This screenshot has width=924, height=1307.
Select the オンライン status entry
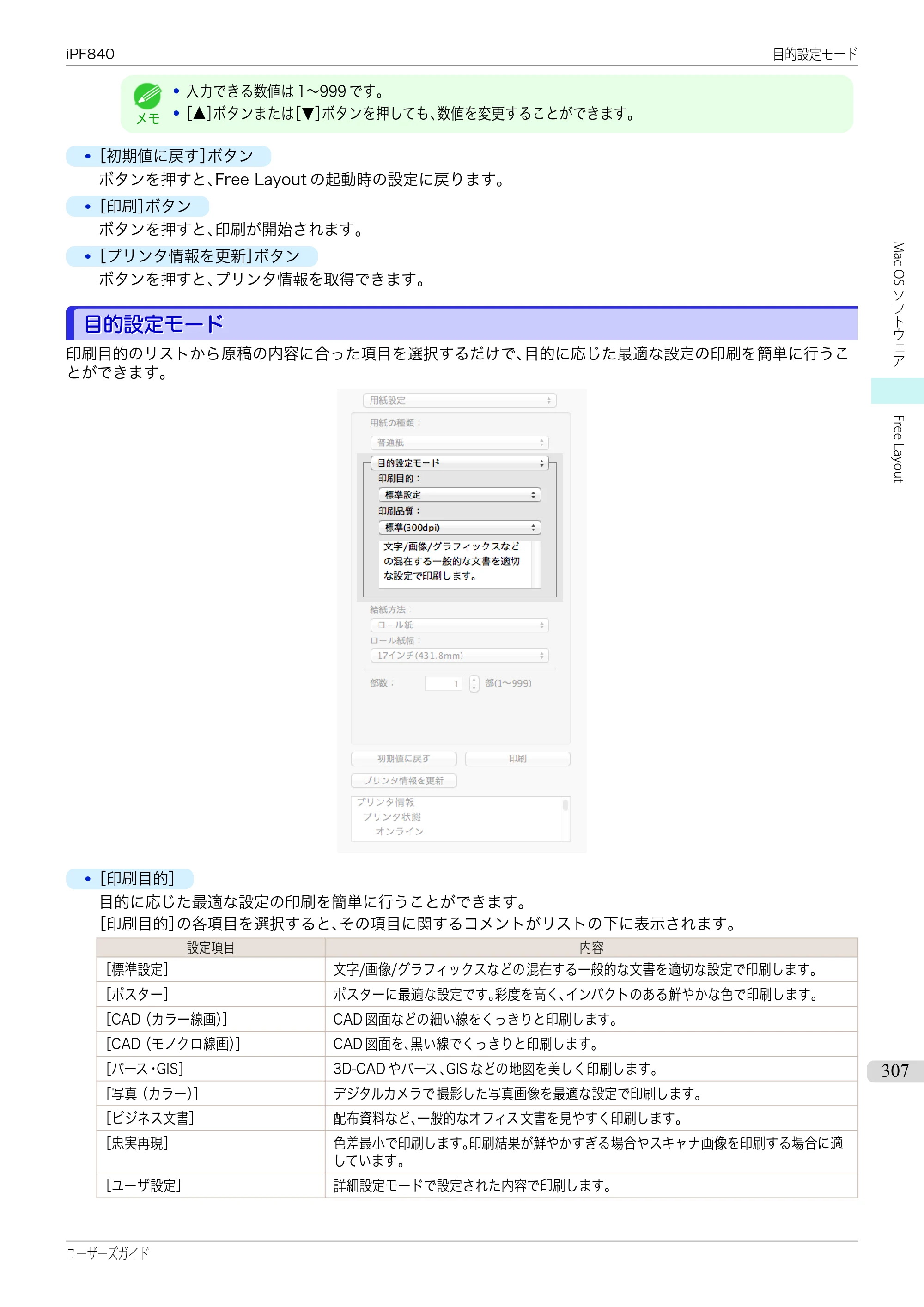(x=400, y=832)
